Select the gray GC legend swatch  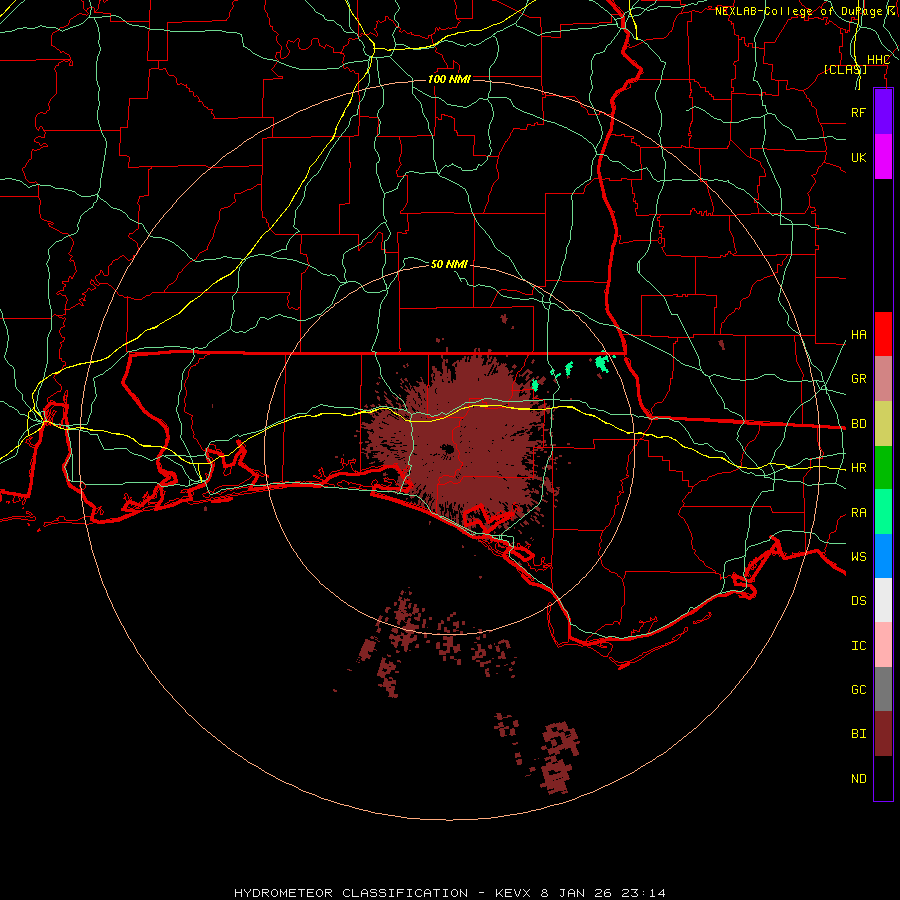[x=883, y=689]
